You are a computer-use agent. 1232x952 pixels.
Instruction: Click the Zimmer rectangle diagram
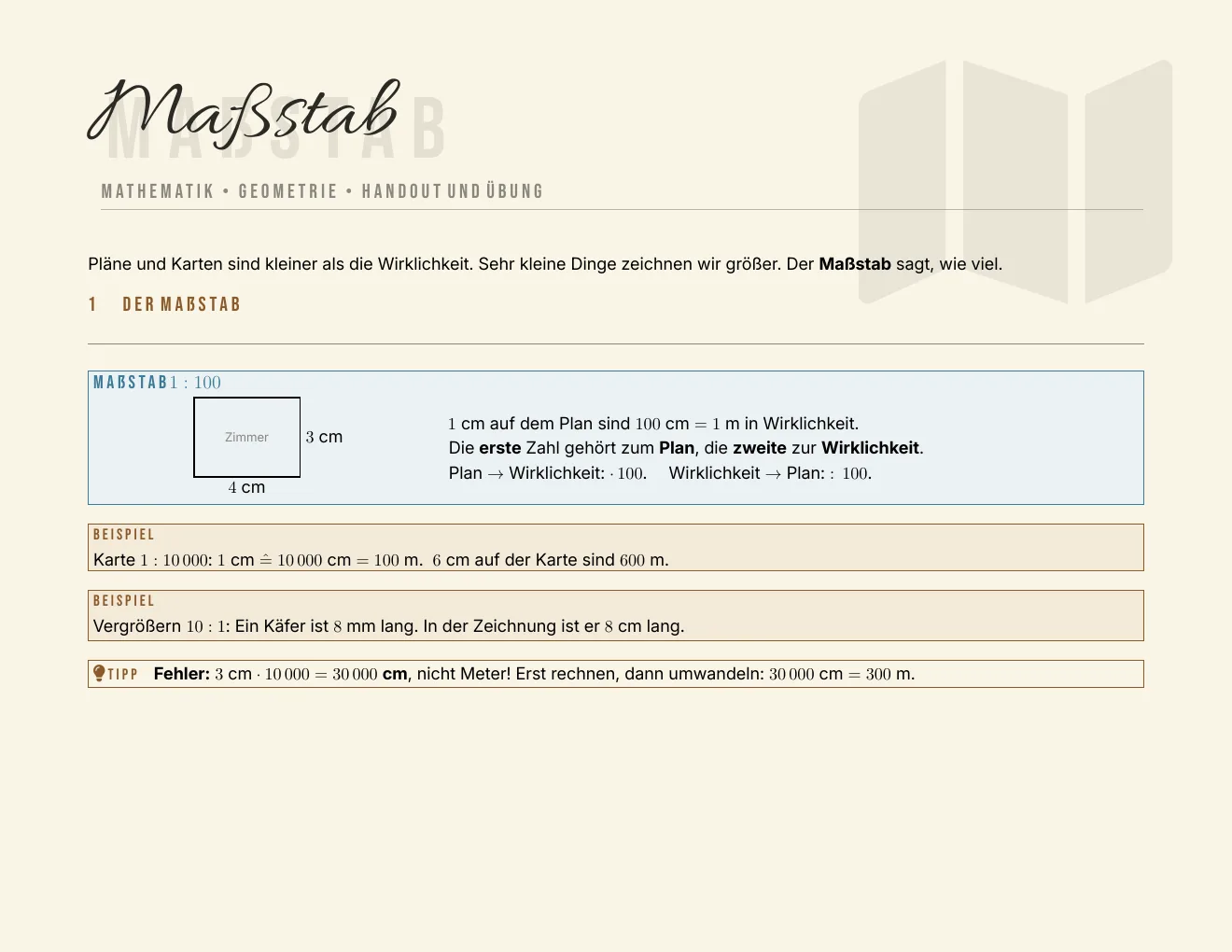247,437
